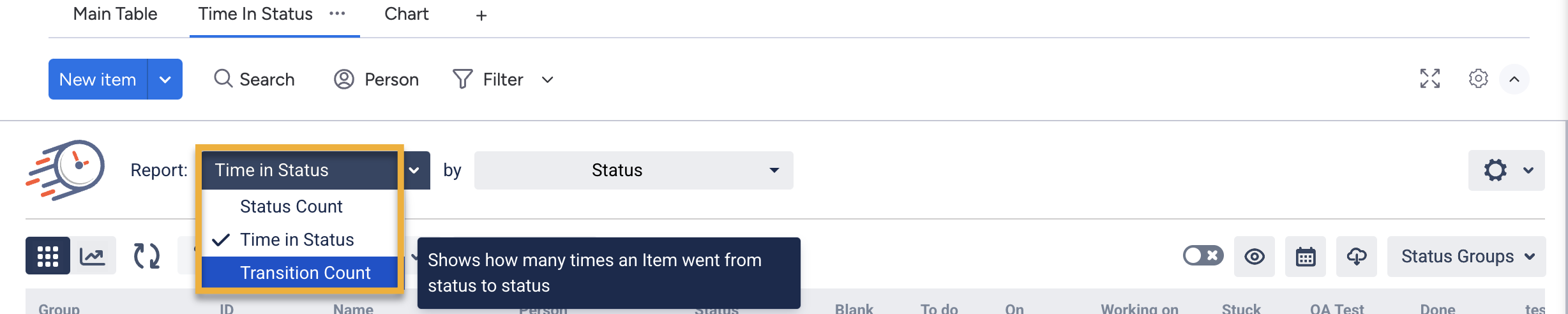The width and height of the screenshot is (1568, 314).
Task: Switch to the line chart view icon
Action: tap(93, 256)
